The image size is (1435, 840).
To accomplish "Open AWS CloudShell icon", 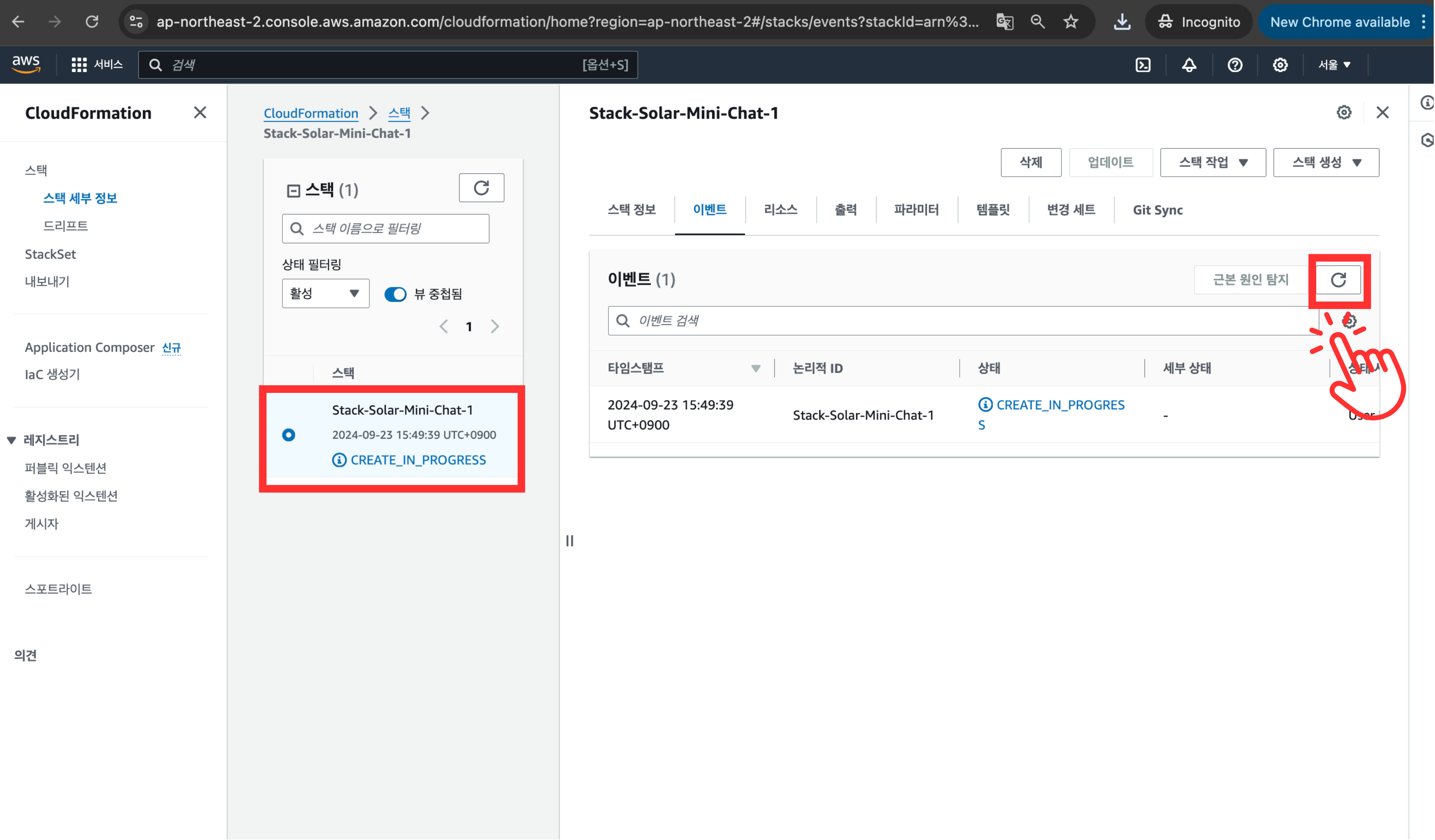I will pos(1143,65).
